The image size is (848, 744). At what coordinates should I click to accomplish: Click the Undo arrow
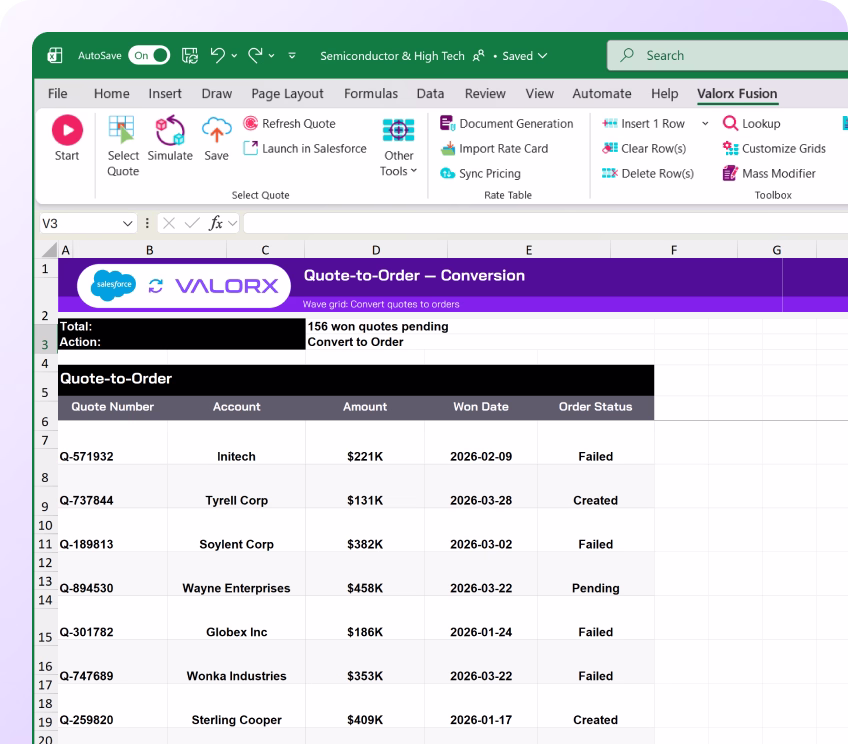click(x=217, y=55)
